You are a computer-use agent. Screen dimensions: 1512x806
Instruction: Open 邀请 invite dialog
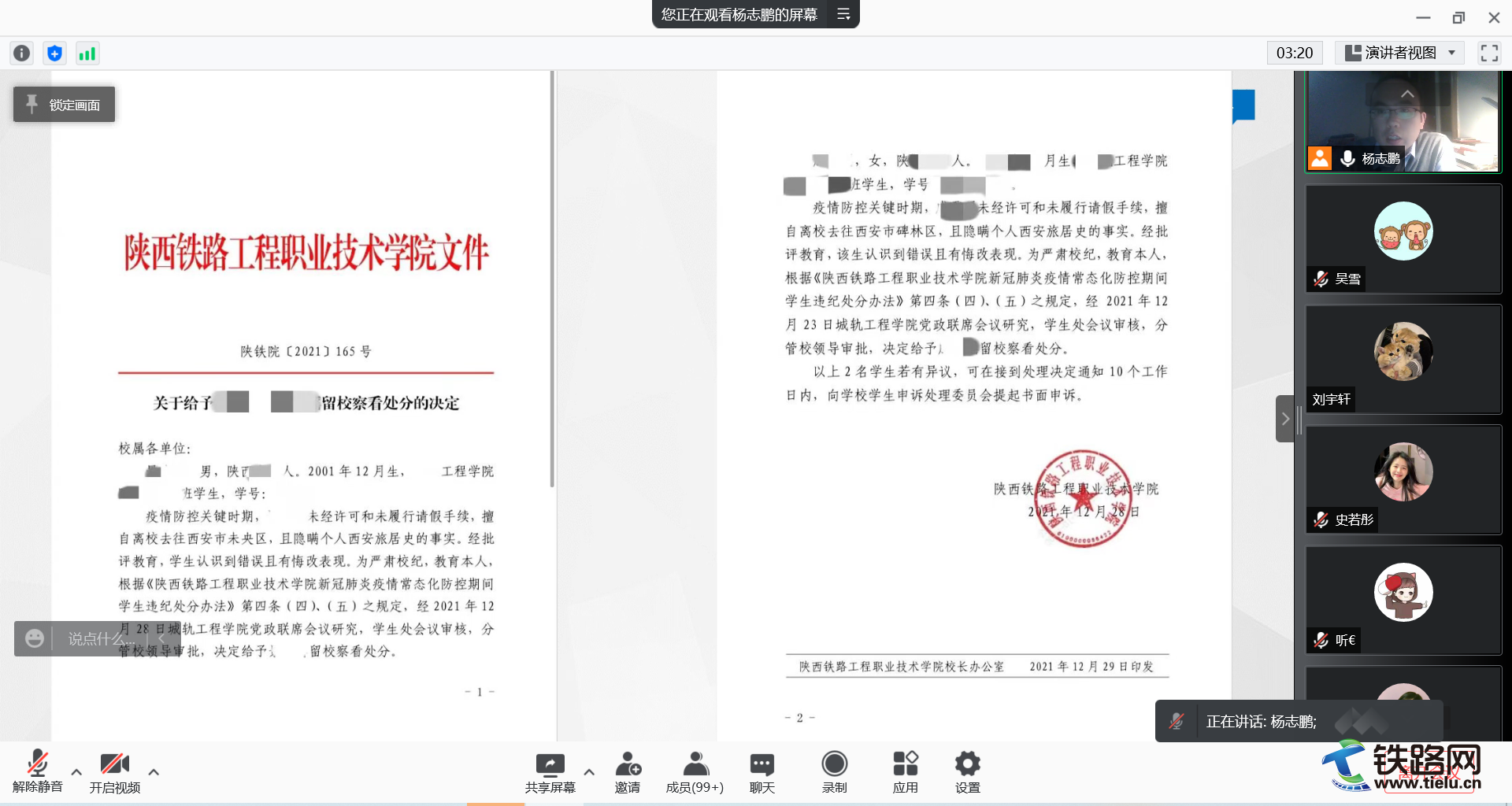[628, 771]
